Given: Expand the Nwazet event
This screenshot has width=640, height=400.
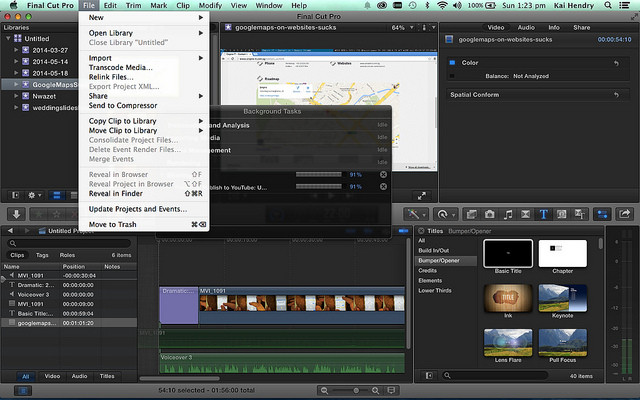Looking at the screenshot, I should 16,96.
